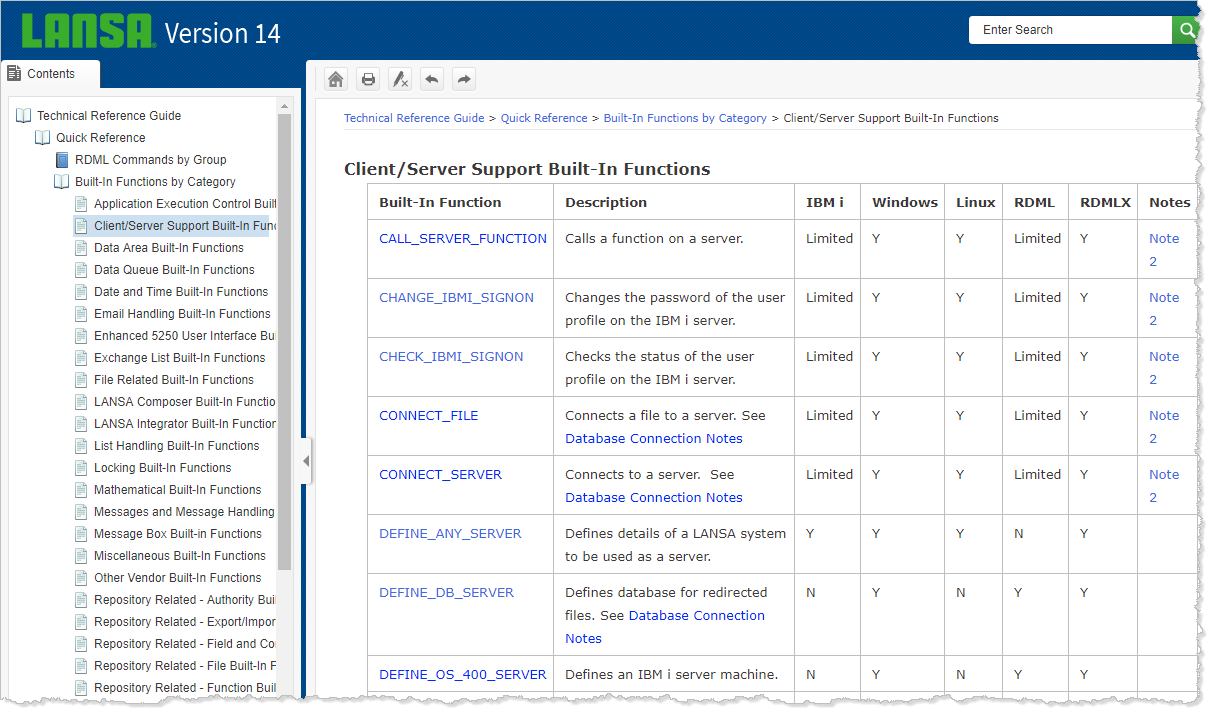Open File Related Built-In Functions topic
Viewport: 1211px width, 712px height.
click(174, 380)
